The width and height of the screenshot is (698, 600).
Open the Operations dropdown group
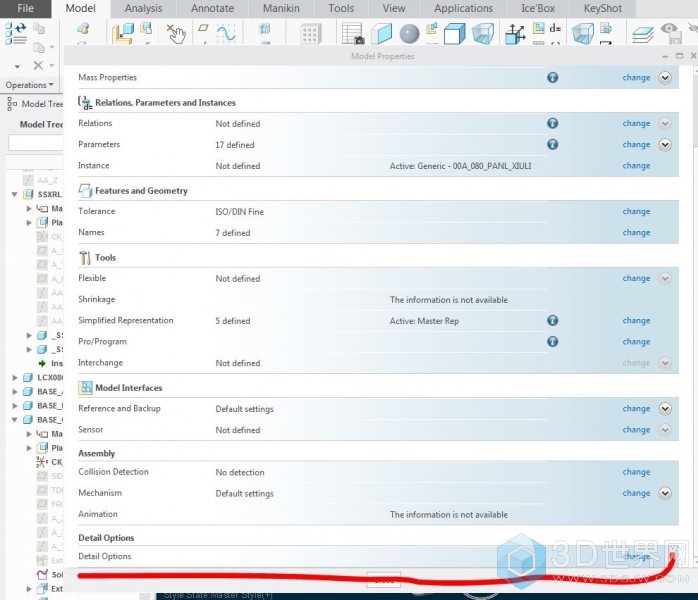point(29,85)
